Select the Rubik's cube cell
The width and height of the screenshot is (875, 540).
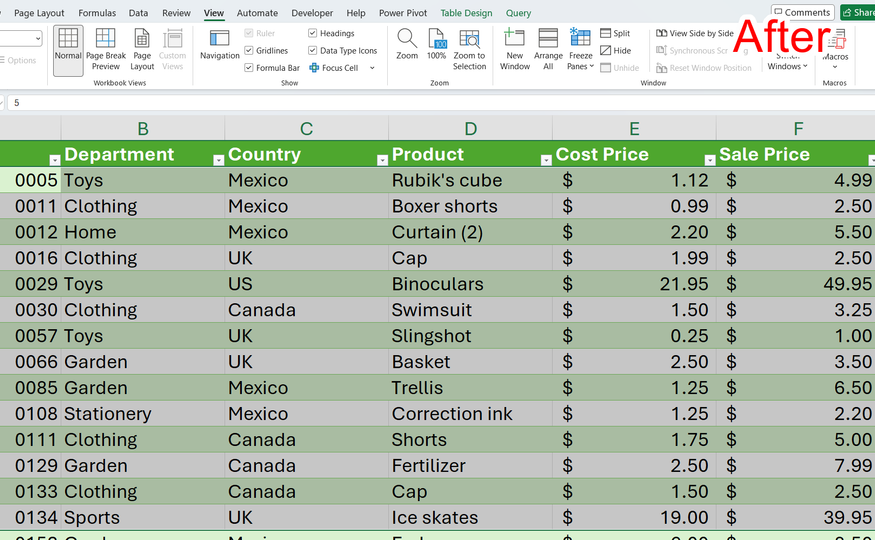[470, 180]
